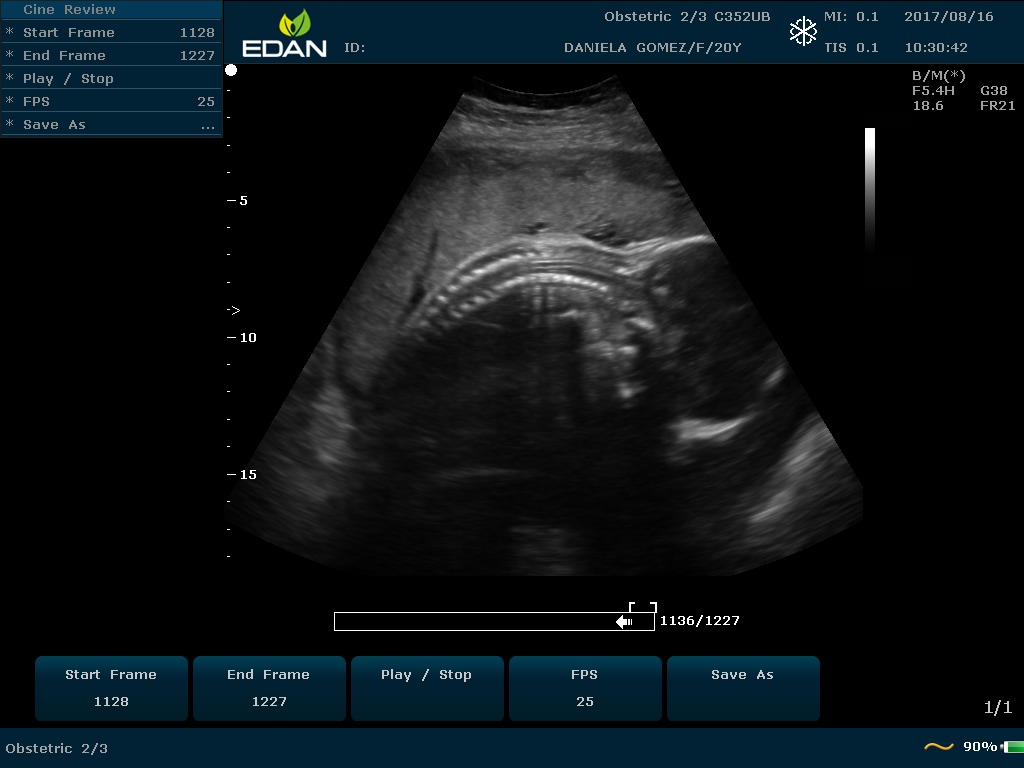
Task: Select FPS entry in Cine Review menu
Action: [111, 101]
